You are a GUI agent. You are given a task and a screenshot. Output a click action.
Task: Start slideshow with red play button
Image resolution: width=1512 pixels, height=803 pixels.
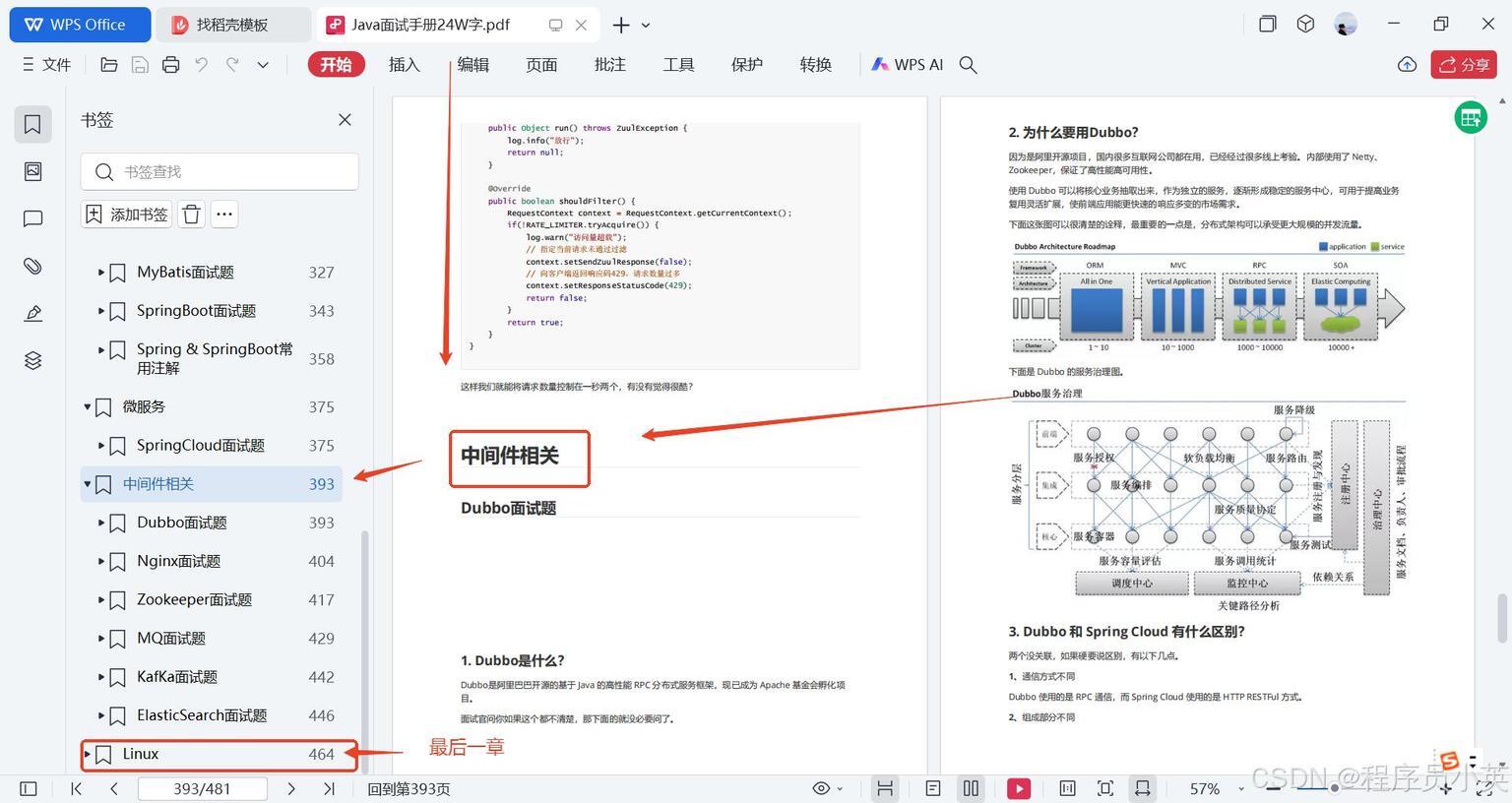(1018, 788)
